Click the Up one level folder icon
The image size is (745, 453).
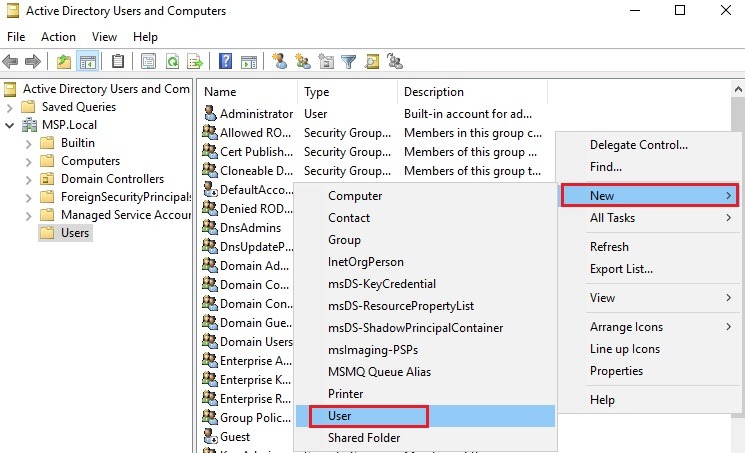(x=64, y=61)
